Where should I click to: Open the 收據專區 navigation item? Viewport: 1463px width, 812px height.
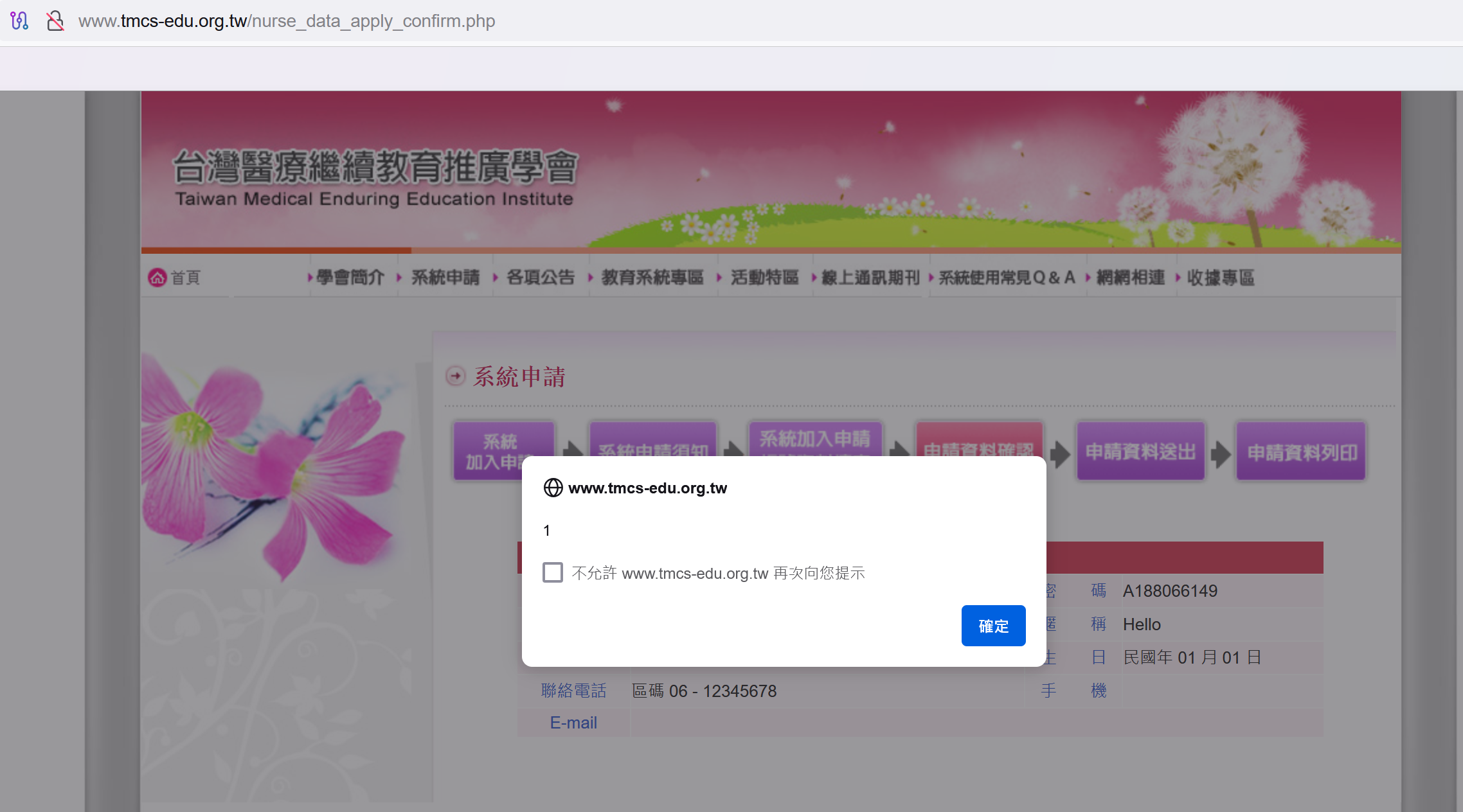tap(1221, 278)
